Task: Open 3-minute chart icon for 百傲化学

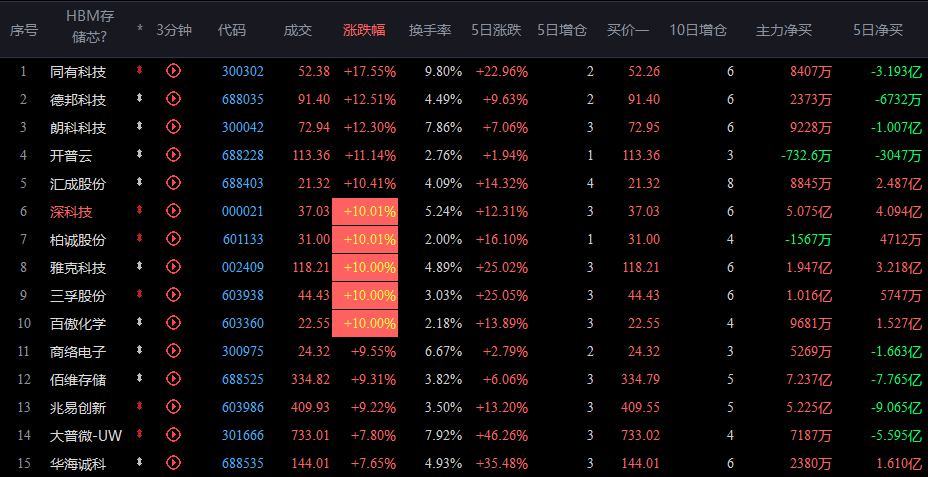Action: pos(173,323)
